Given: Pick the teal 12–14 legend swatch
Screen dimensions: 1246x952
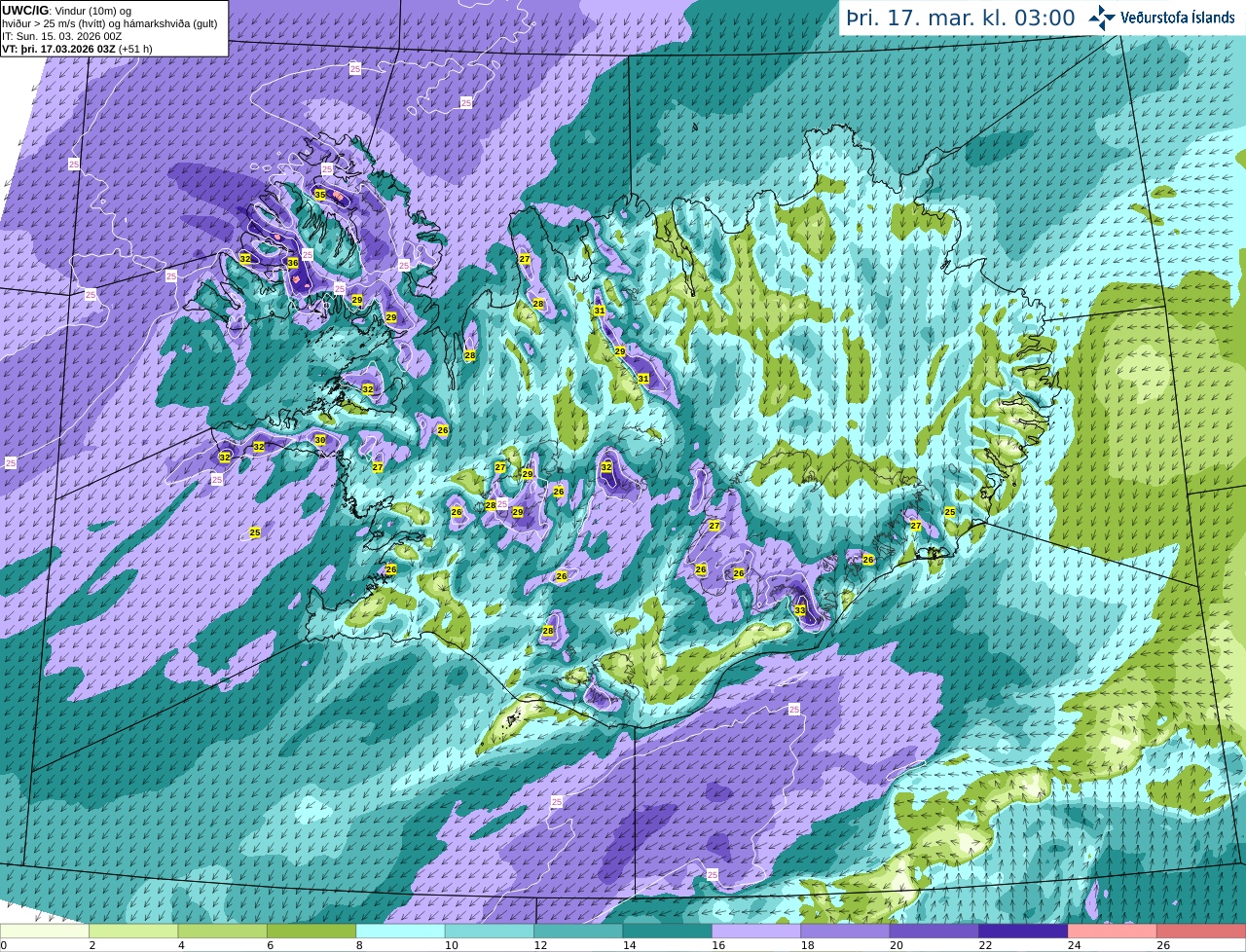Looking at the screenshot, I should pos(578,932).
